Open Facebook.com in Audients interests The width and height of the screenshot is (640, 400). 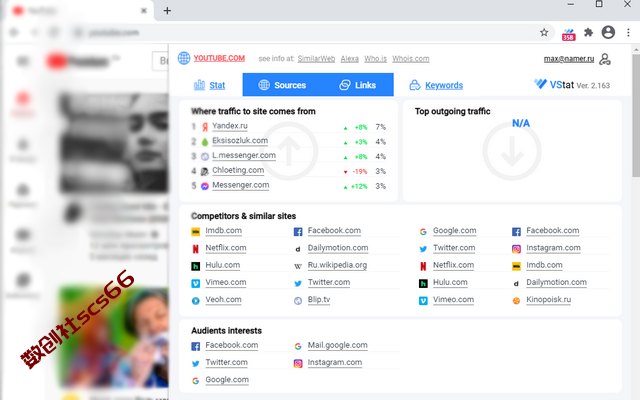click(231, 345)
